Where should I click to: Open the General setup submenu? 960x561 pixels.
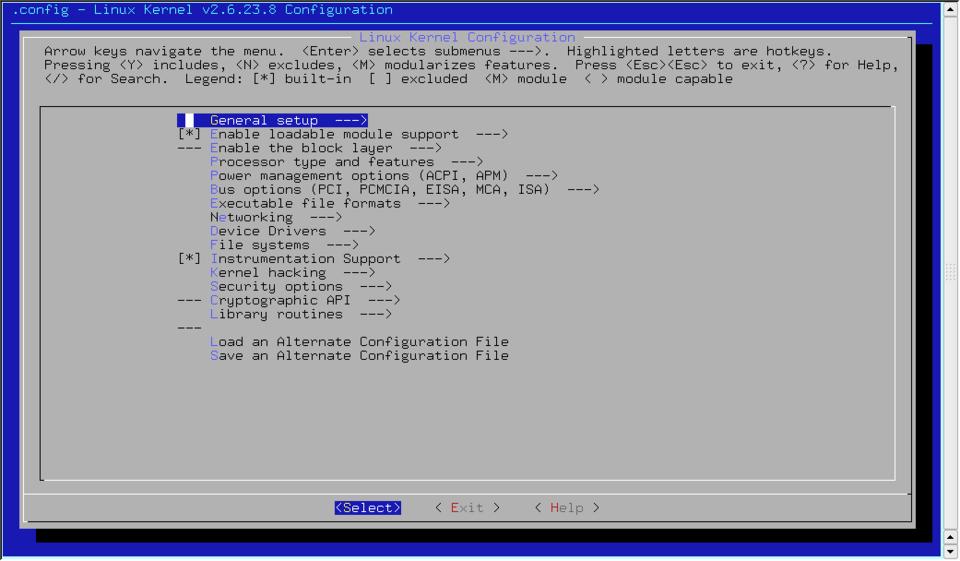[x=272, y=120]
